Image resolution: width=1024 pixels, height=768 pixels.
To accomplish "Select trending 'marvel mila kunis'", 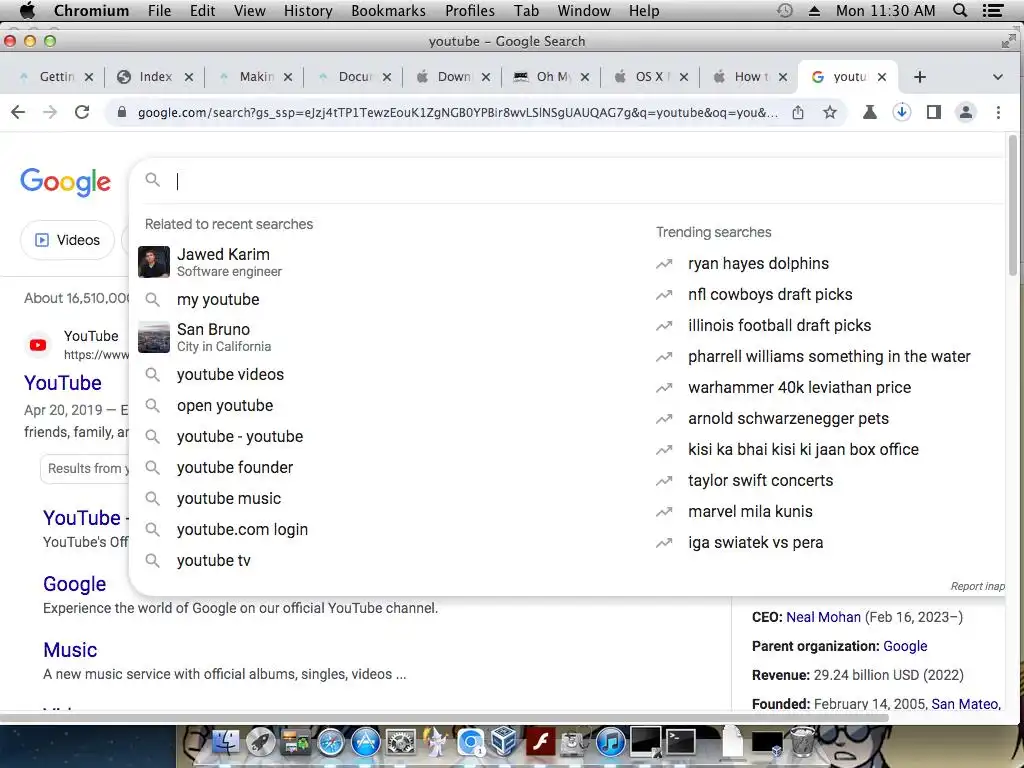I will [x=750, y=511].
